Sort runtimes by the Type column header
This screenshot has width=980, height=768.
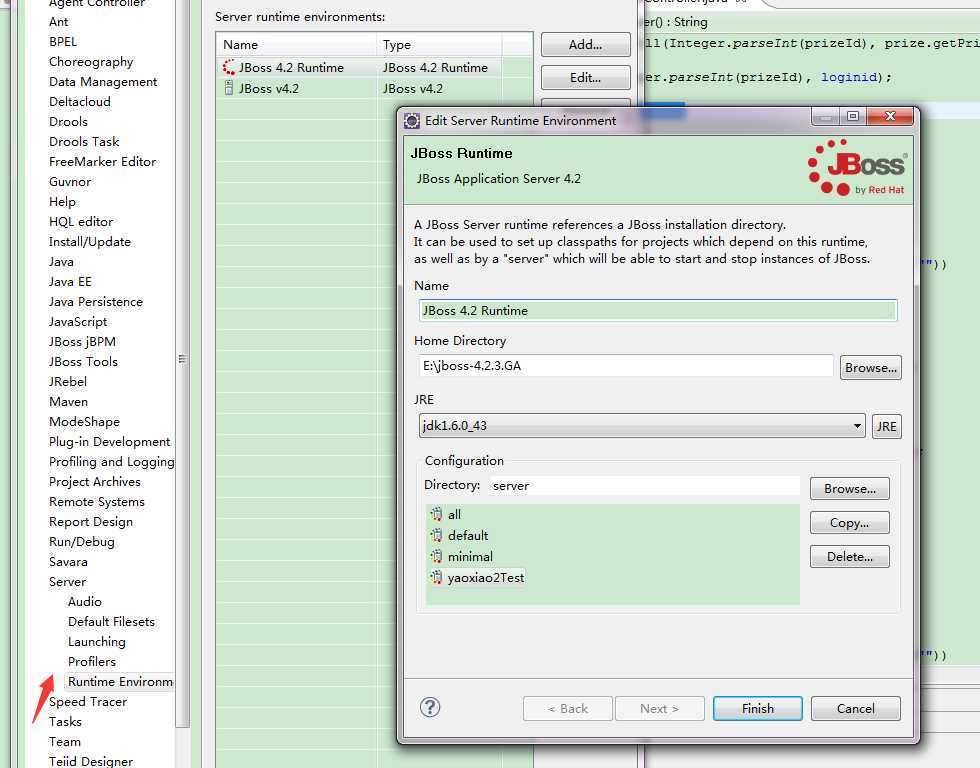point(439,44)
